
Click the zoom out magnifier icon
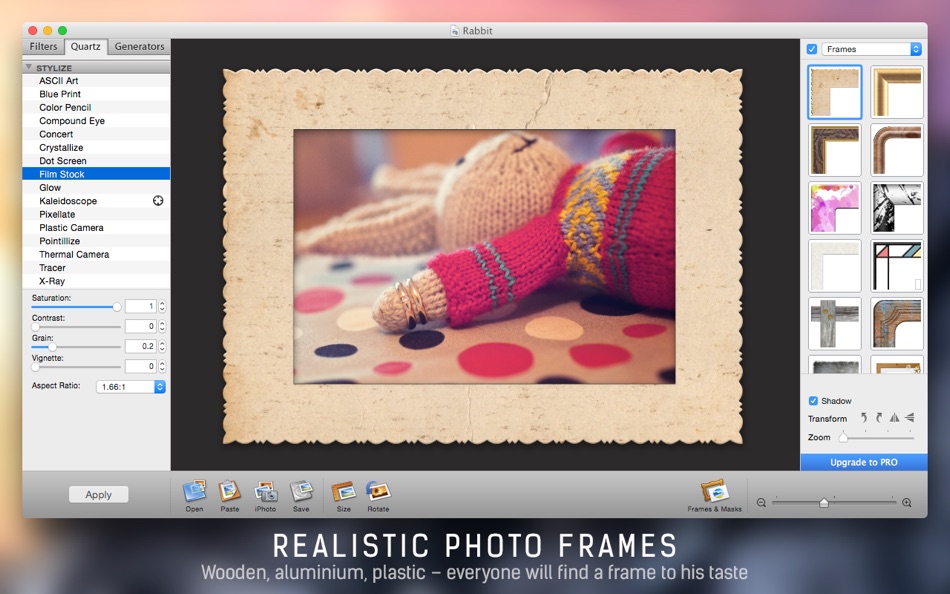click(761, 502)
